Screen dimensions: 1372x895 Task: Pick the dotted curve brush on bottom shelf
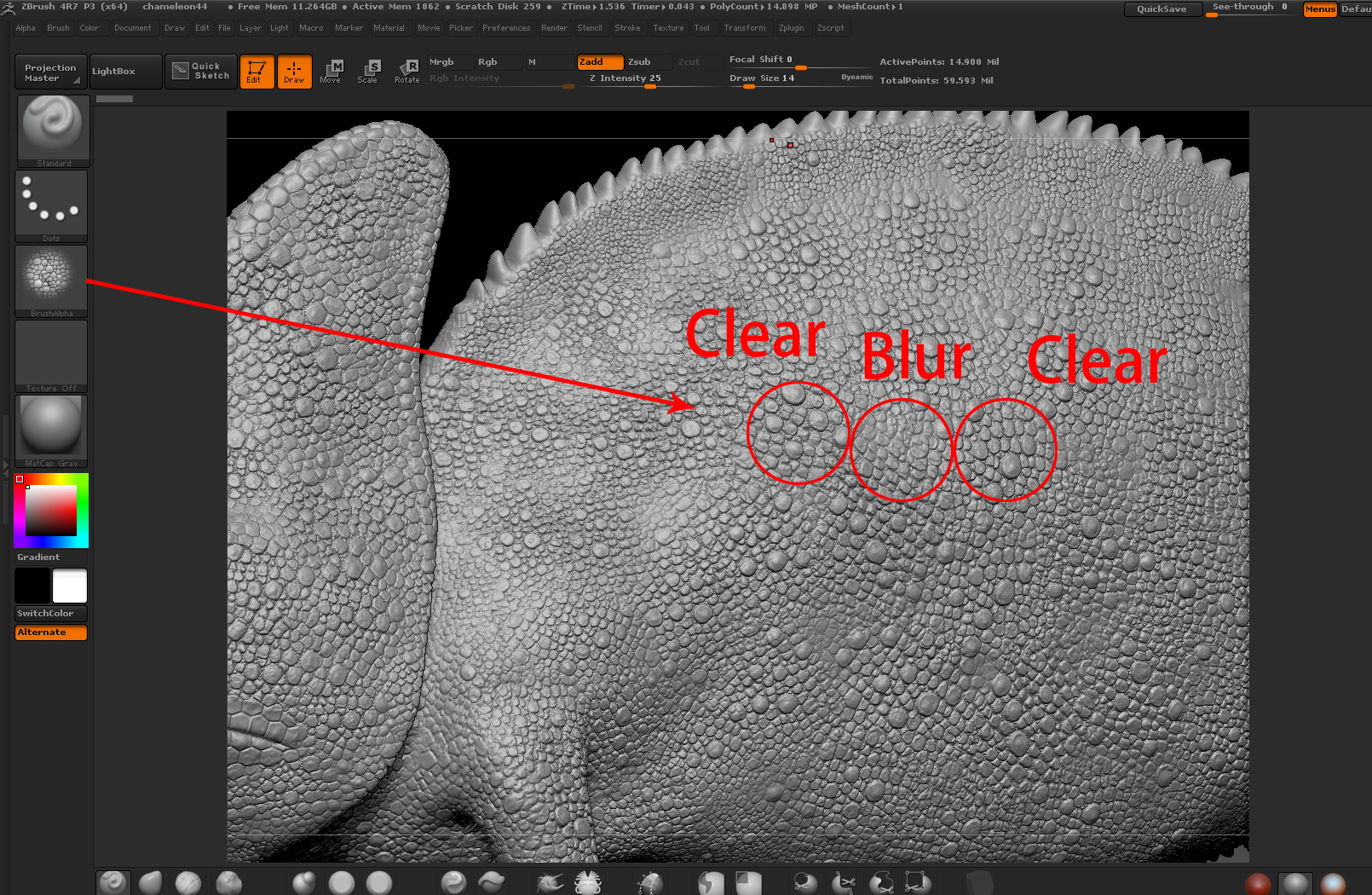point(650,882)
